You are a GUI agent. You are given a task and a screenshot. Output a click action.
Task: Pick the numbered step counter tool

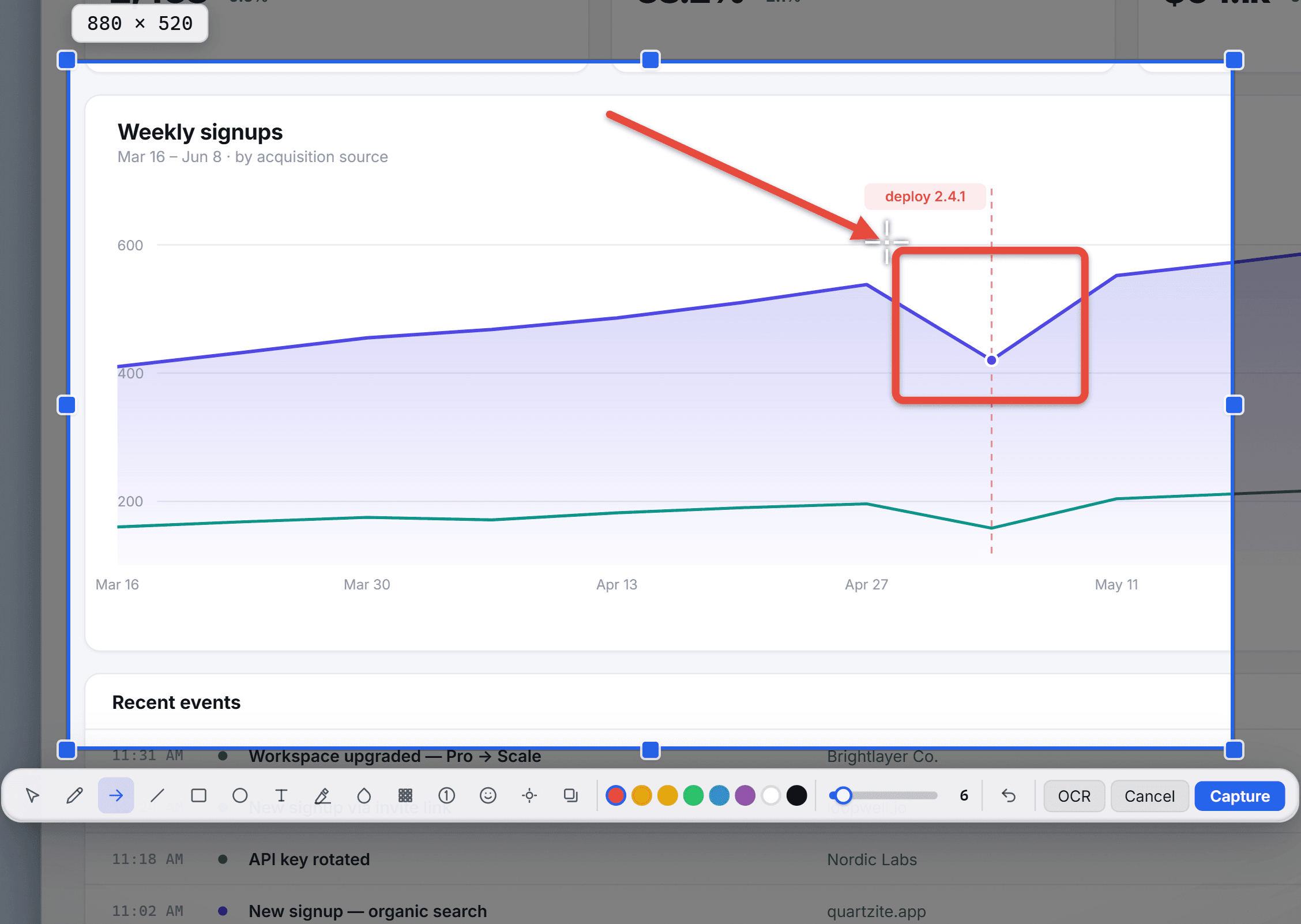pyautogui.click(x=447, y=796)
